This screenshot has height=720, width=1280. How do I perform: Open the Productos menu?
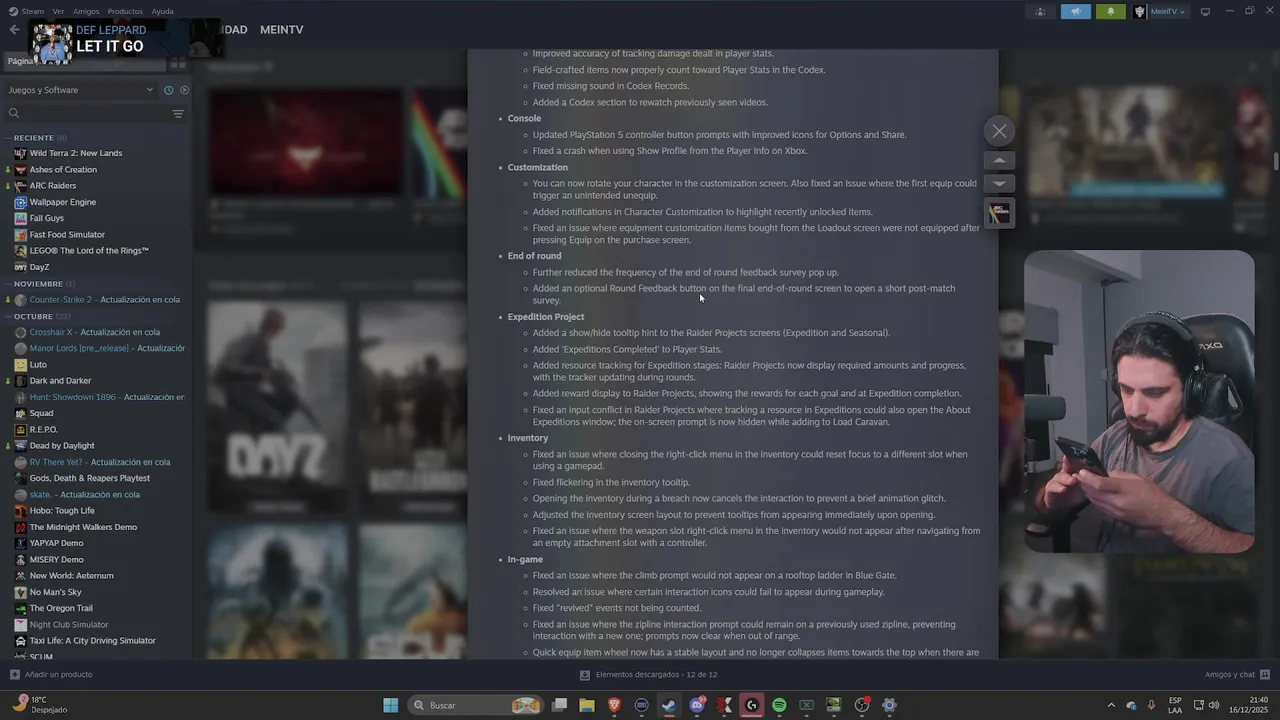click(125, 11)
